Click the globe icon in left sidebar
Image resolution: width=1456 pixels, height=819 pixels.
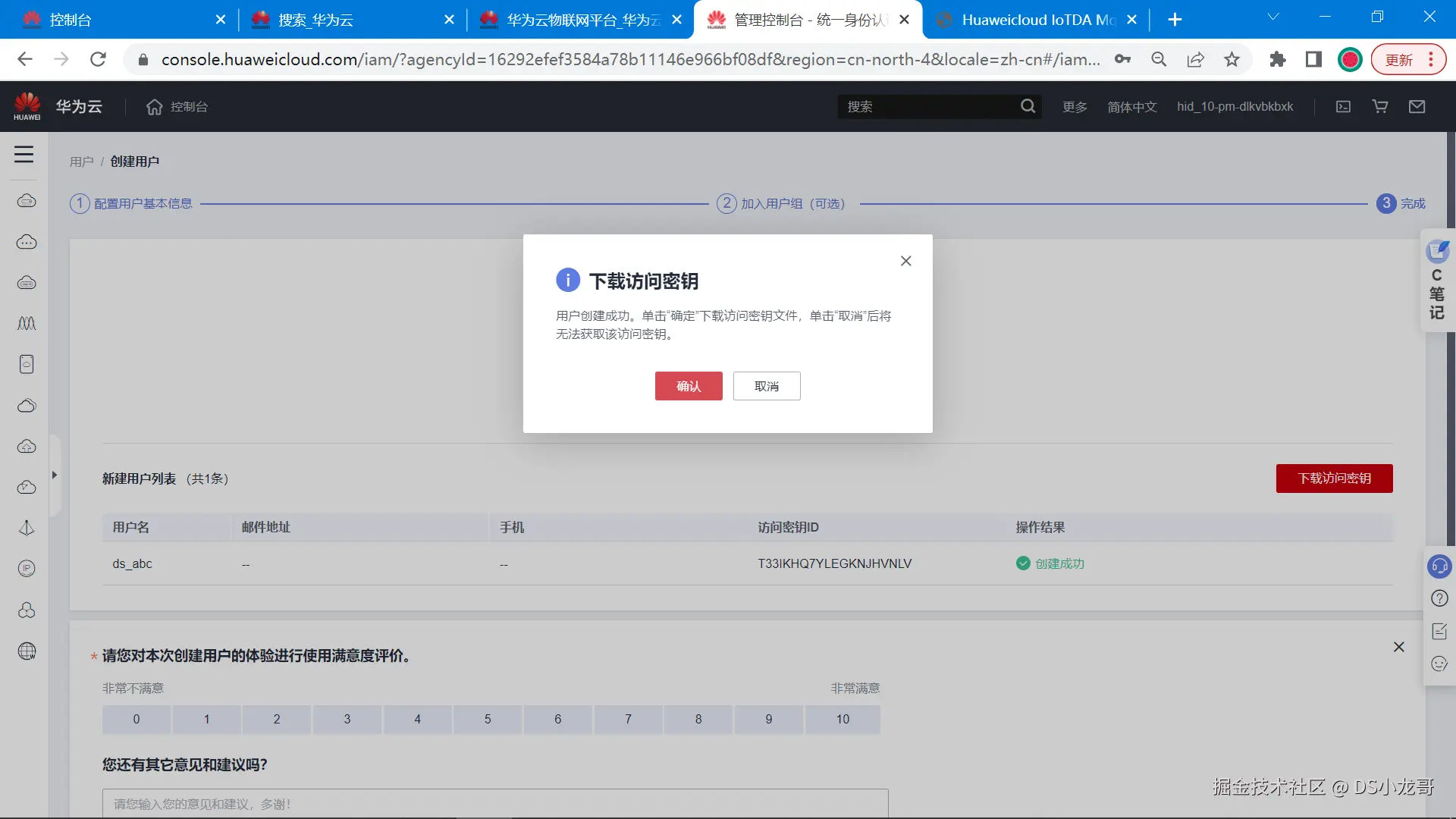tap(27, 651)
